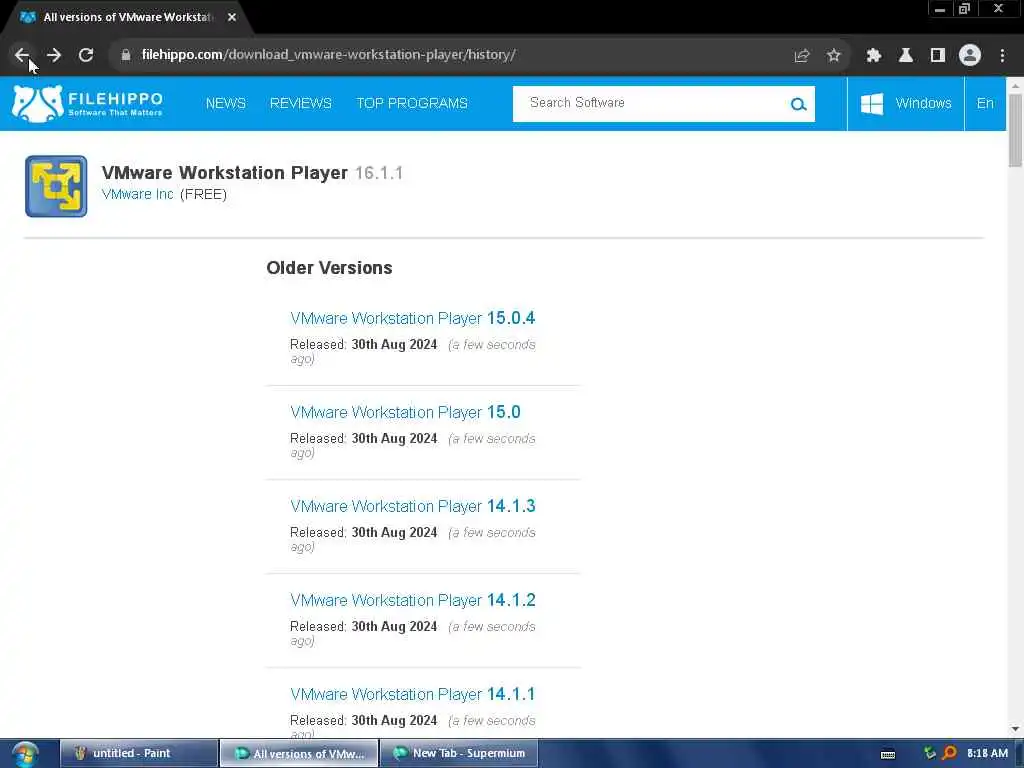Image resolution: width=1024 pixels, height=768 pixels.
Task: Click the VMware Workstation Player 16.1.1 heading
Action: pyautogui.click(x=252, y=172)
